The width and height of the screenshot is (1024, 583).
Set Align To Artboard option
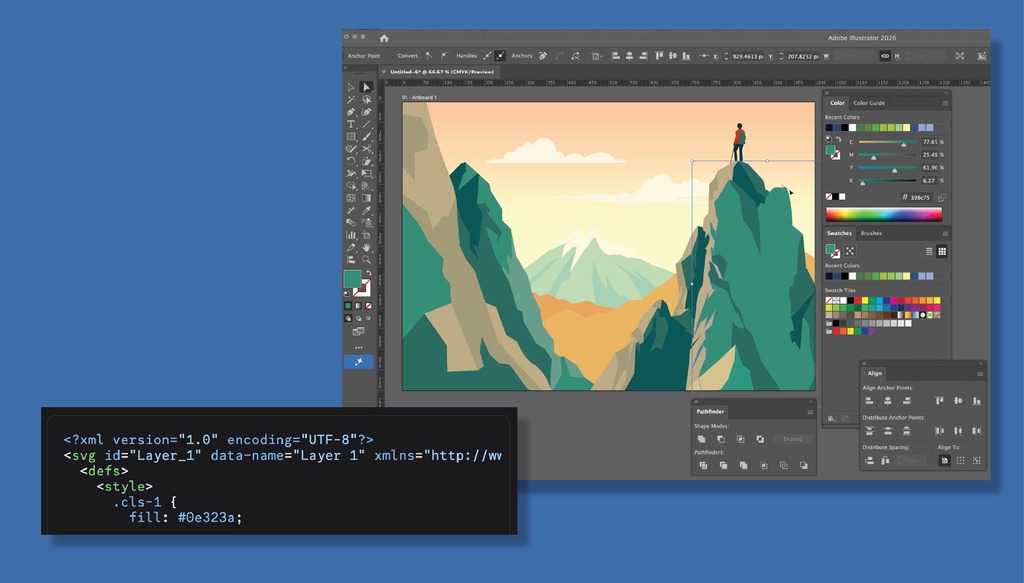pyautogui.click(x=945, y=459)
